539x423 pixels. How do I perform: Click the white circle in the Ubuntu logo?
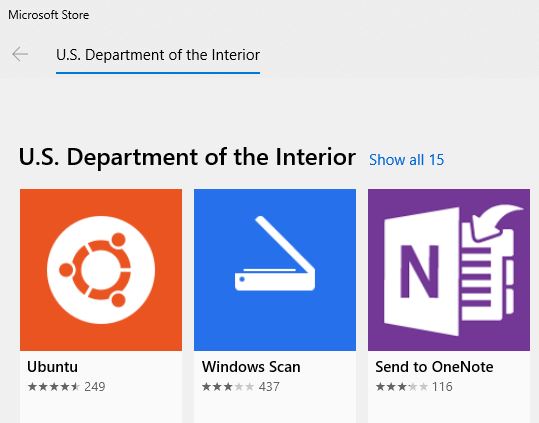click(101, 270)
